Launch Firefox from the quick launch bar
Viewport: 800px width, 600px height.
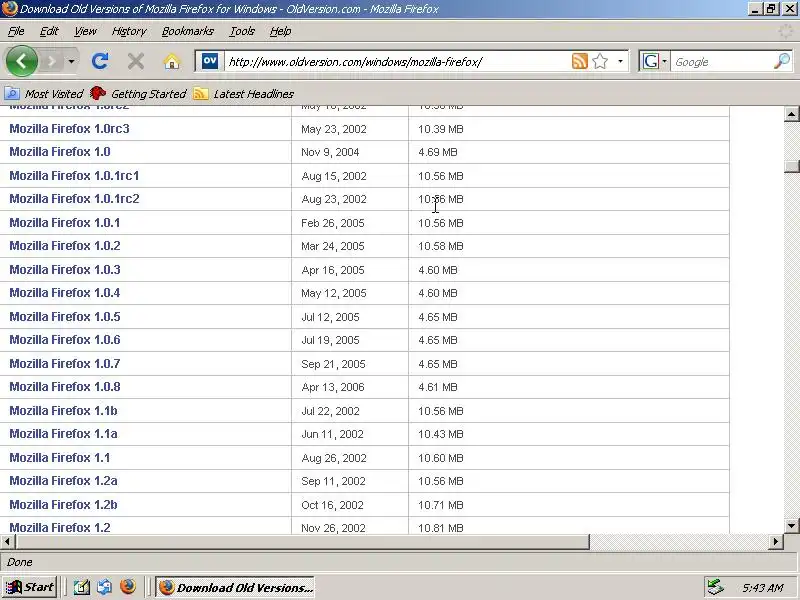point(128,587)
